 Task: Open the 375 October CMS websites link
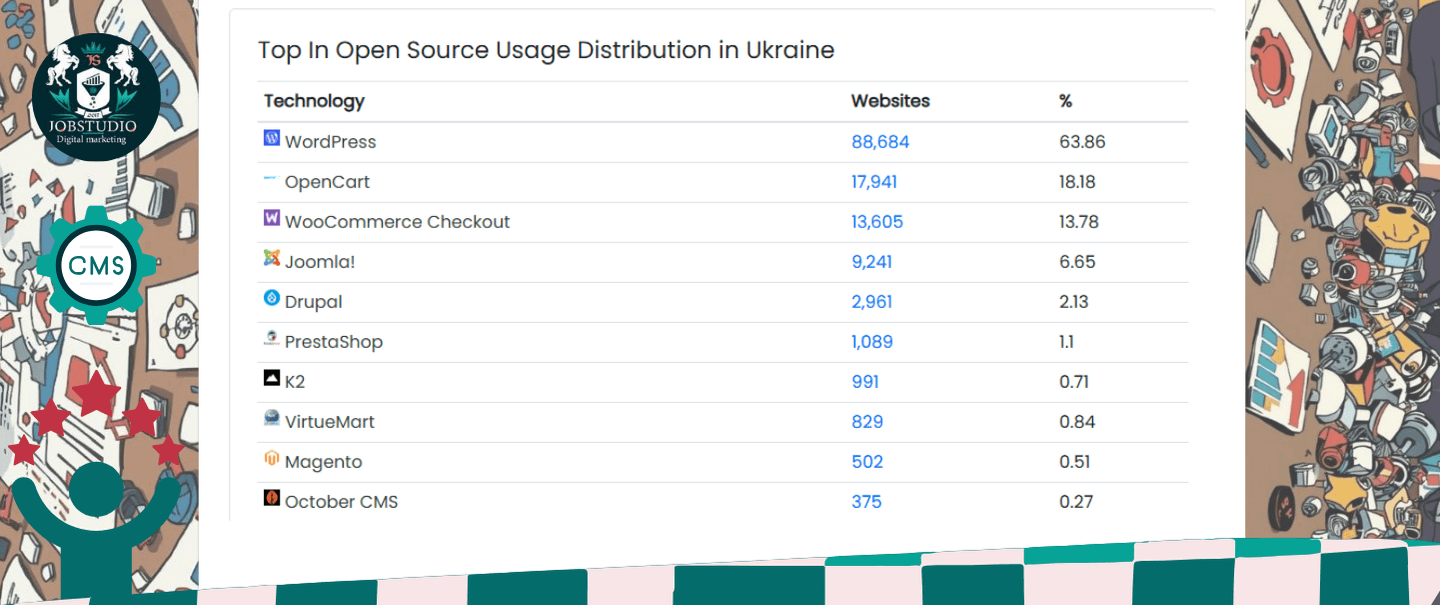[x=866, y=502]
